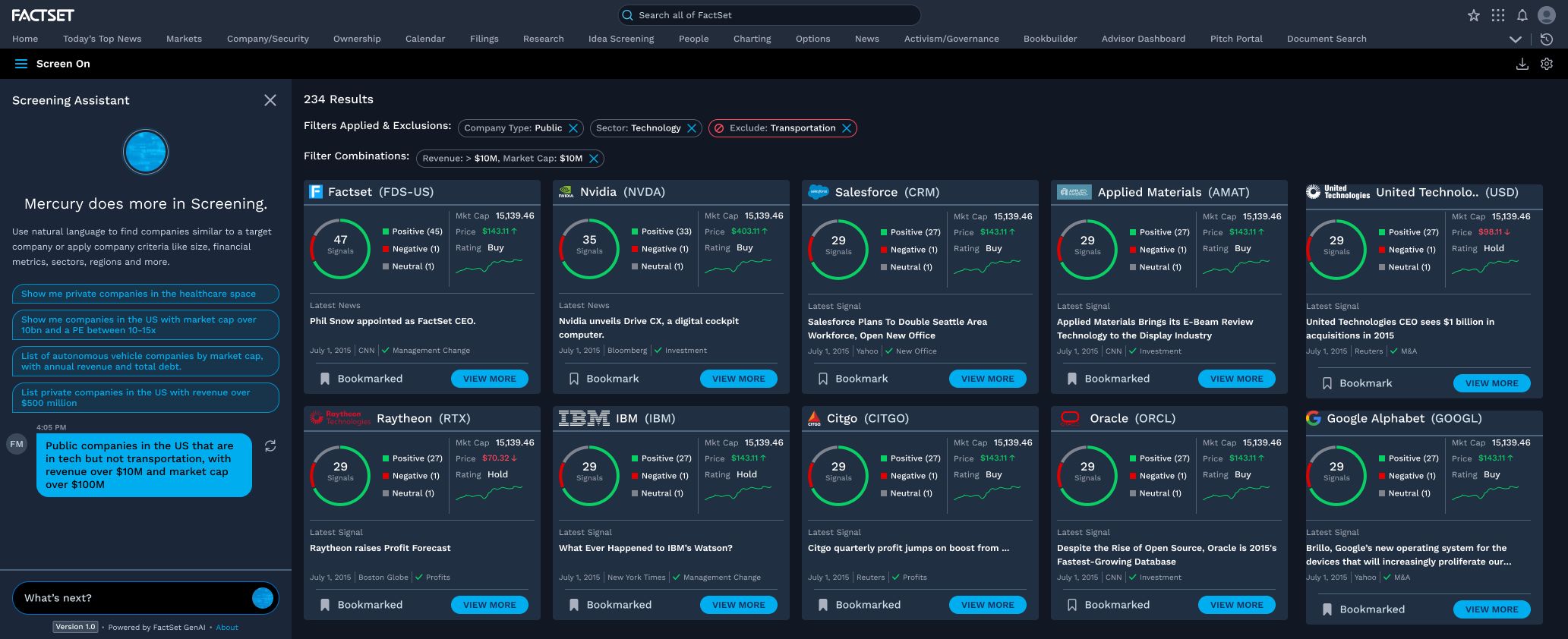Open the Ownership menu
Image resolution: width=1568 pixels, height=639 pixels.
coord(357,39)
